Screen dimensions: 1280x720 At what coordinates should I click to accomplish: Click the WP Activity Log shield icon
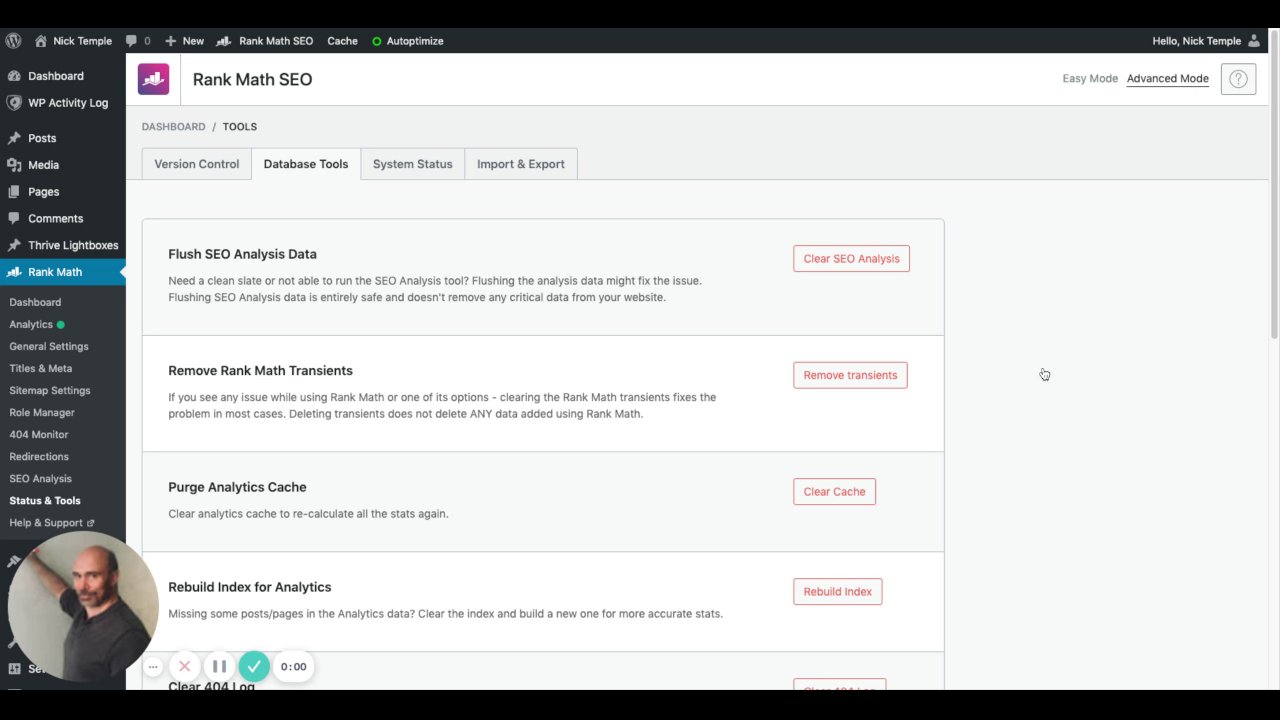(x=14, y=103)
